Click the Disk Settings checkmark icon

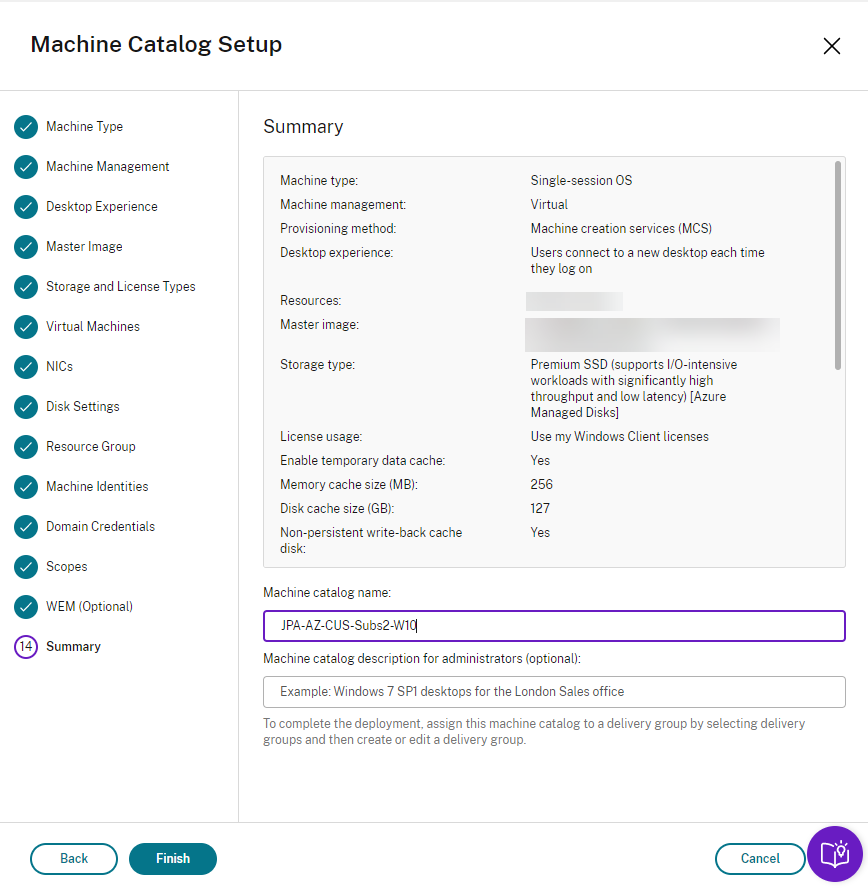pyautogui.click(x=26, y=407)
